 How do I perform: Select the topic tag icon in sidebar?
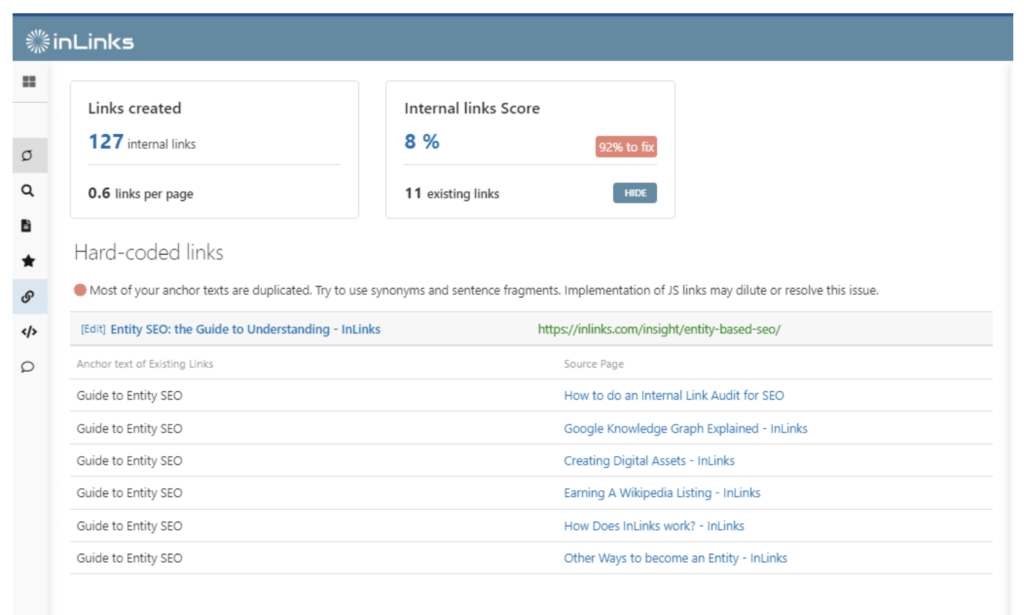pyautogui.click(x=27, y=155)
